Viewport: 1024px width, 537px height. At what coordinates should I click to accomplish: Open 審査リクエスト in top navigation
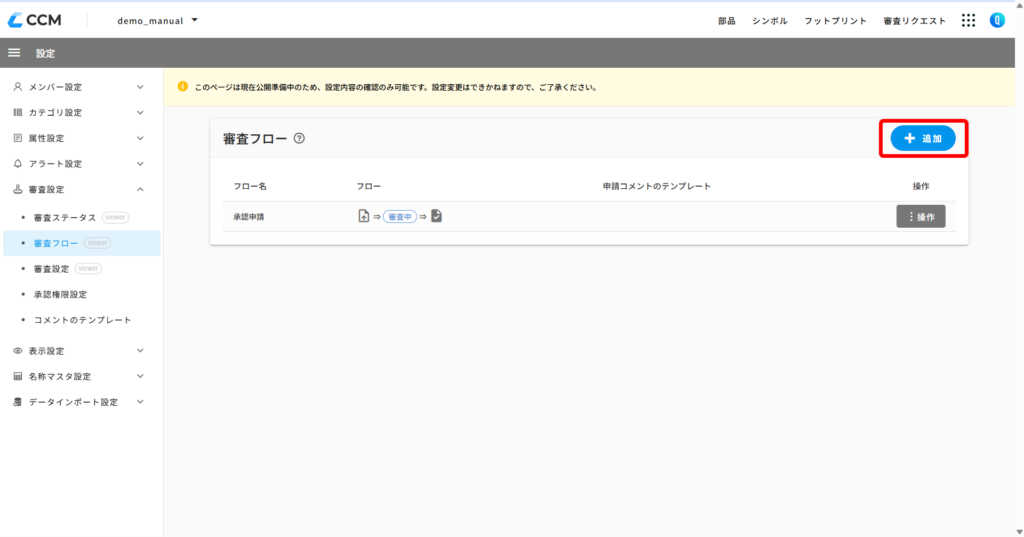[x=914, y=21]
